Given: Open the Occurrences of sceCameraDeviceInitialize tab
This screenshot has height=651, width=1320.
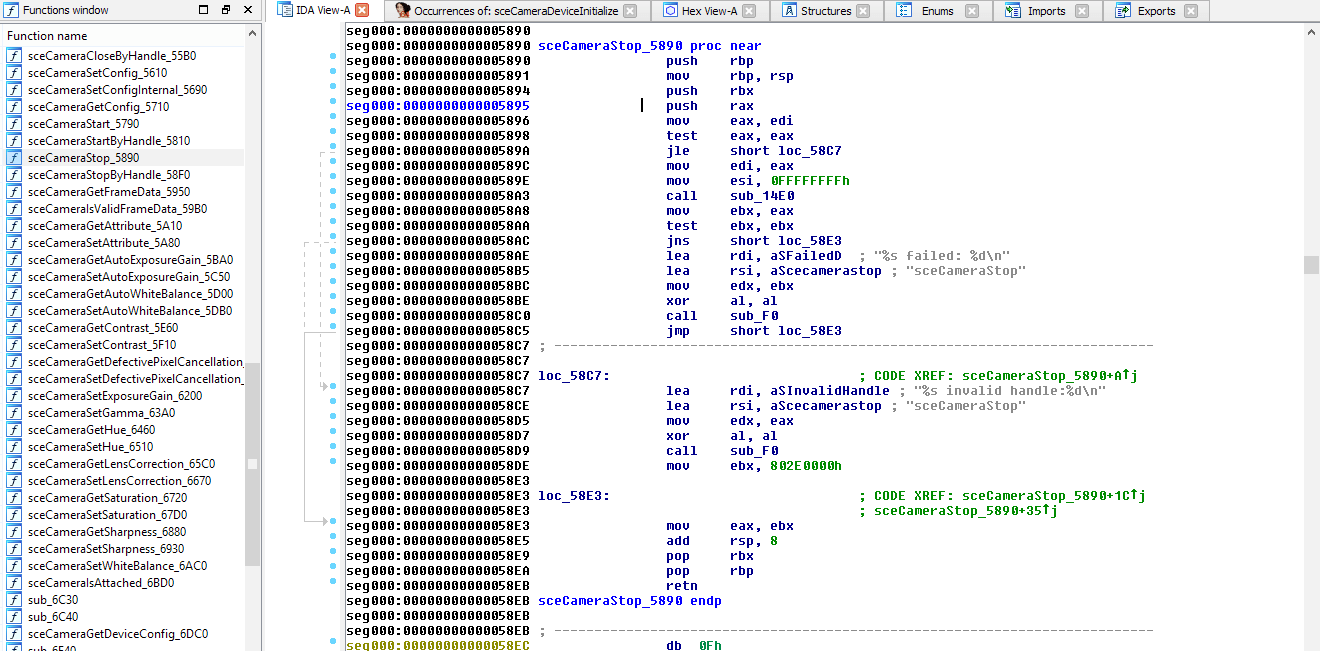Looking at the screenshot, I should coord(516,11).
